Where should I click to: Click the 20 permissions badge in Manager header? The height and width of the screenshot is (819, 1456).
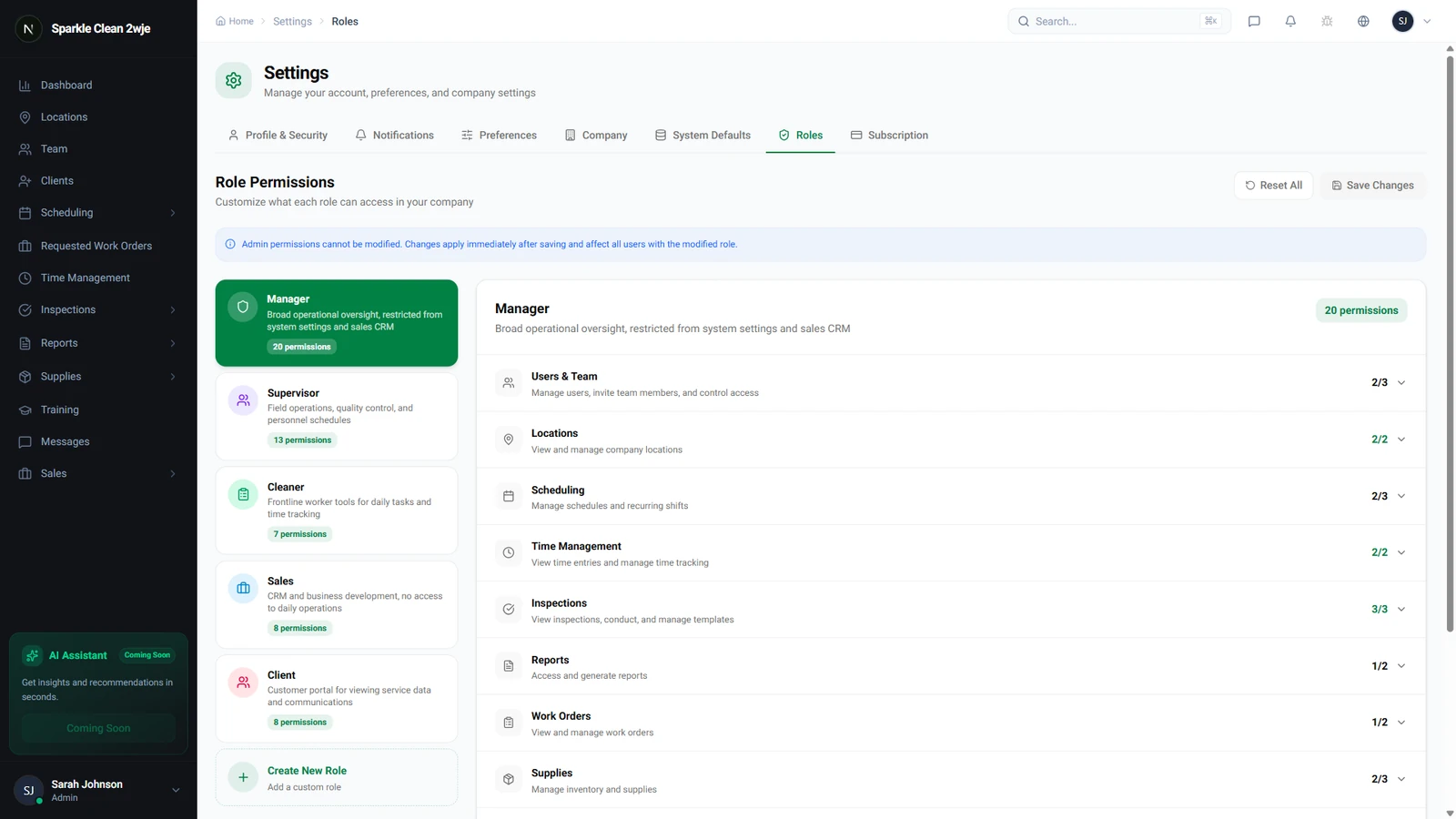pos(1361,310)
